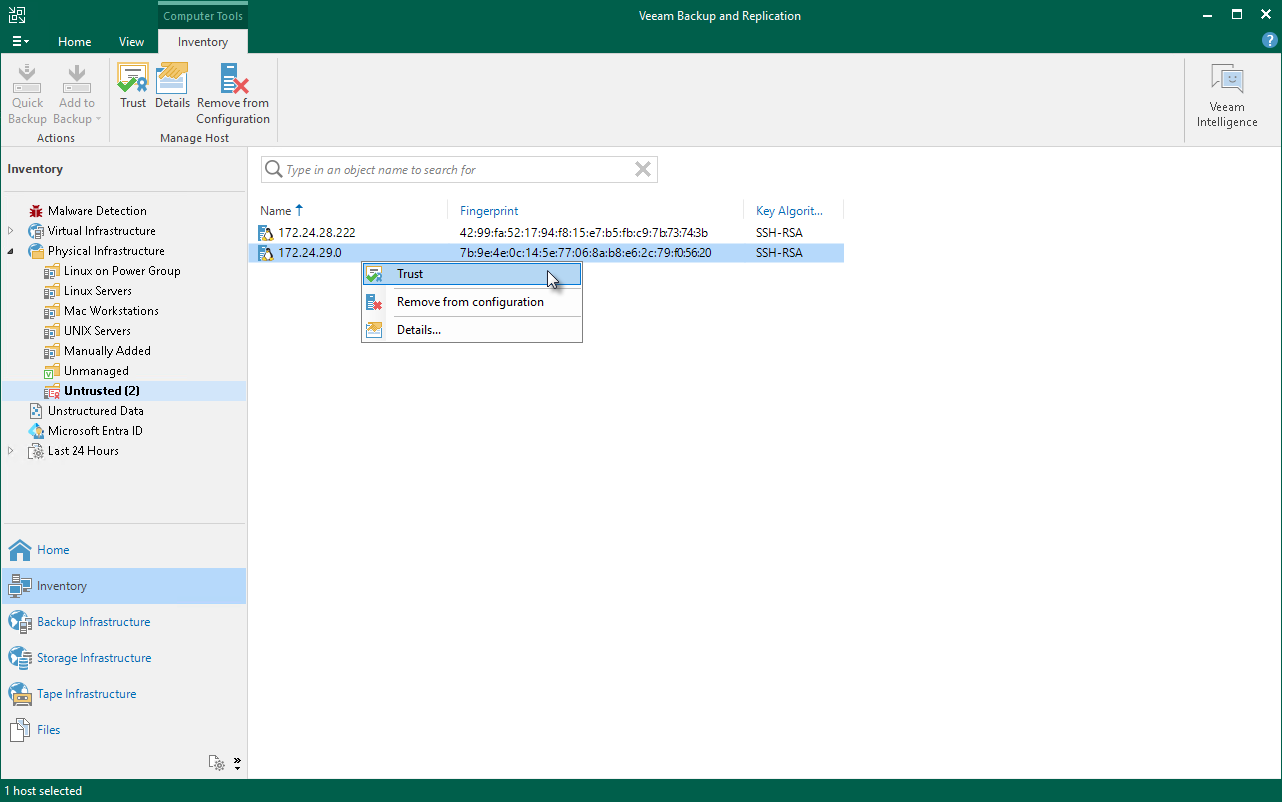Select the Inventory ribbon tab
This screenshot has height=802, width=1282.
pos(203,42)
